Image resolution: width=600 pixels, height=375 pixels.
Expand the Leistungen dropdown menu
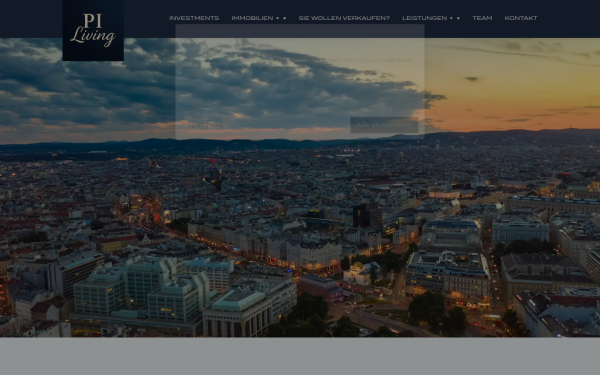point(431,18)
